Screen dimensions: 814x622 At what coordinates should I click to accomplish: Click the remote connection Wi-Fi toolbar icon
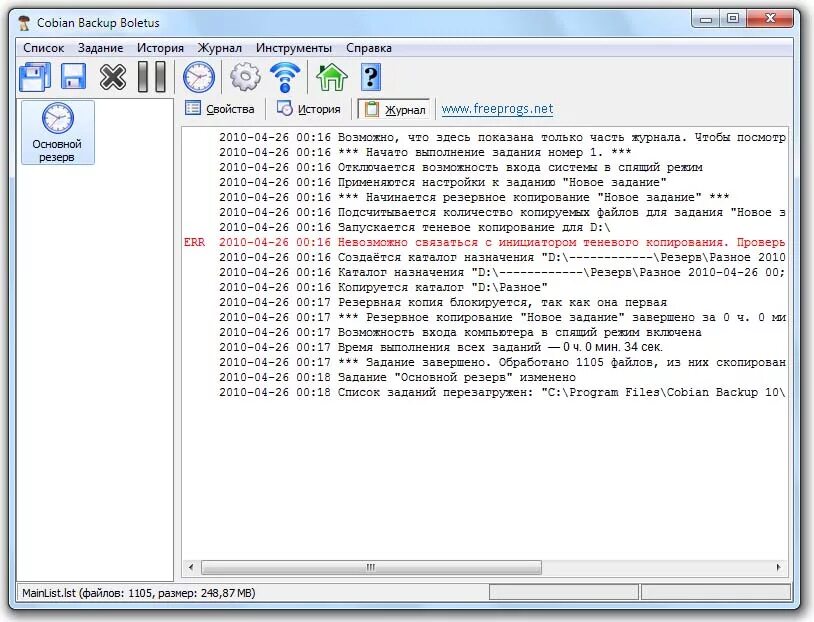pos(285,77)
